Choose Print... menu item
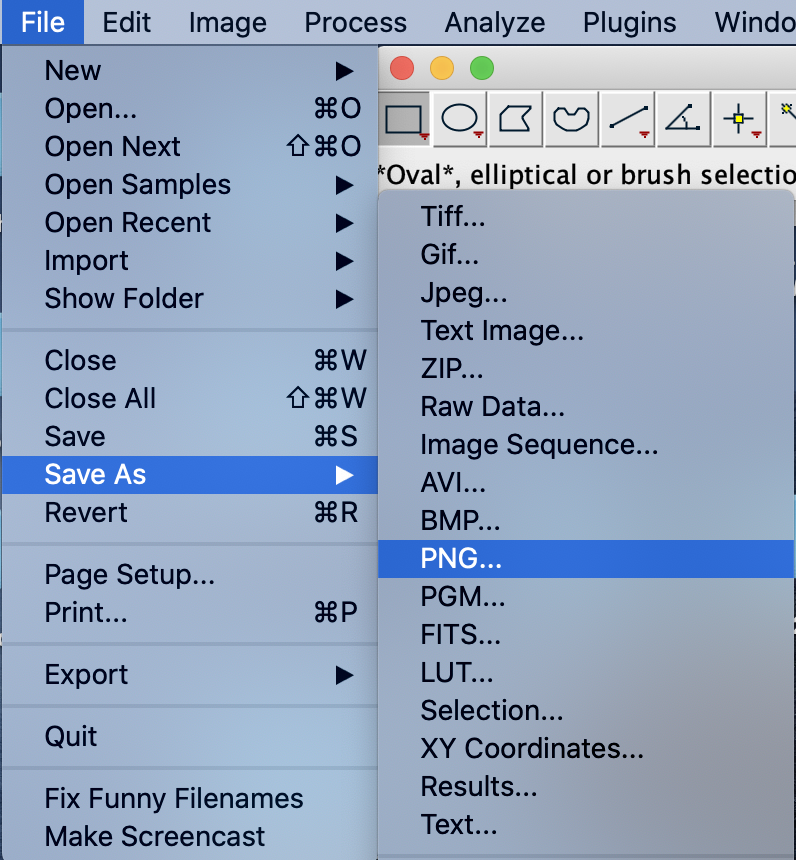This screenshot has width=796, height=860. point(190,613)
